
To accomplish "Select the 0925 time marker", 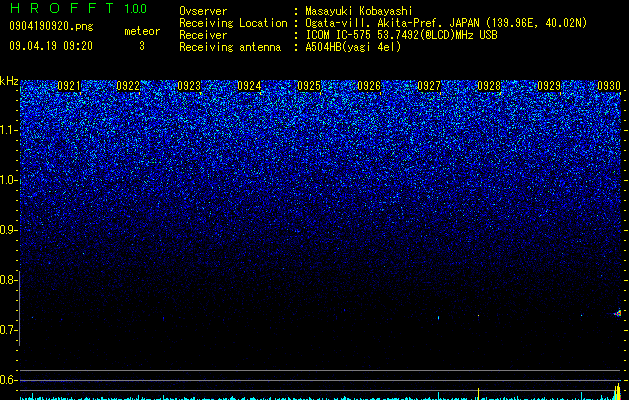I will click(x=309, y=86).
